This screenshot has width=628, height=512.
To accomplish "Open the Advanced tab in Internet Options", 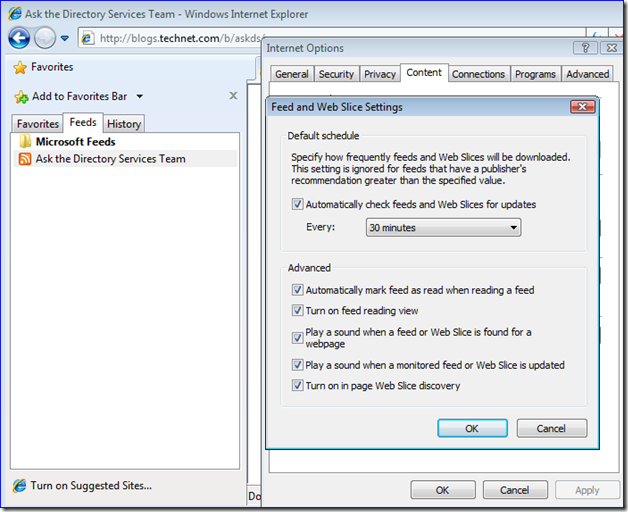I will coord(587,74).
